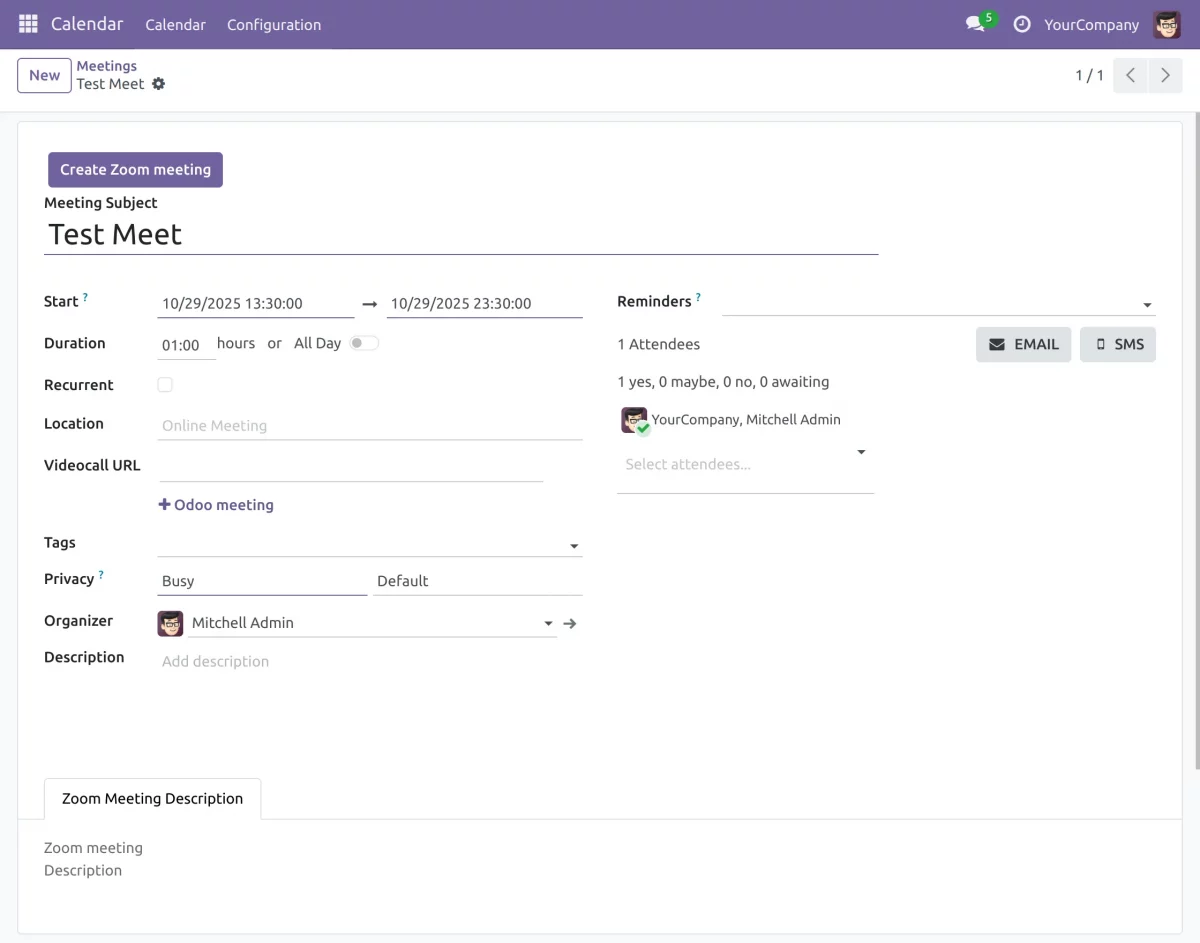Screen dimensions: 1200x943
Task: Click the Privacy help question mark
Action: [101, 575]
